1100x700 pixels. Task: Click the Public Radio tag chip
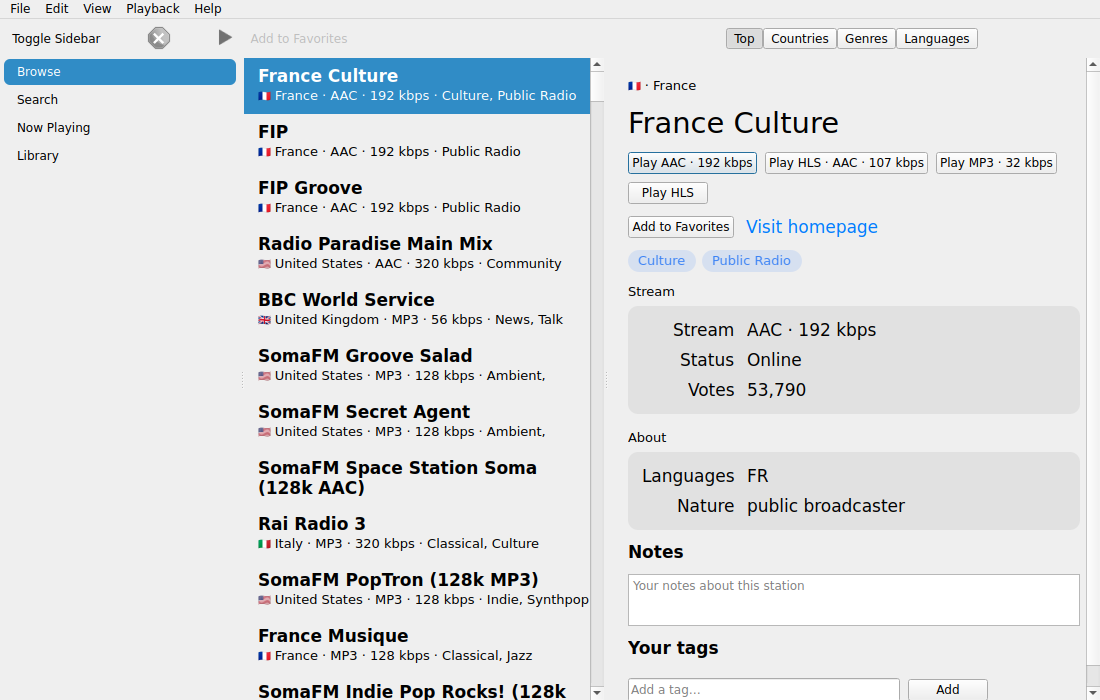pyautogui.click(x=751, y=261)
